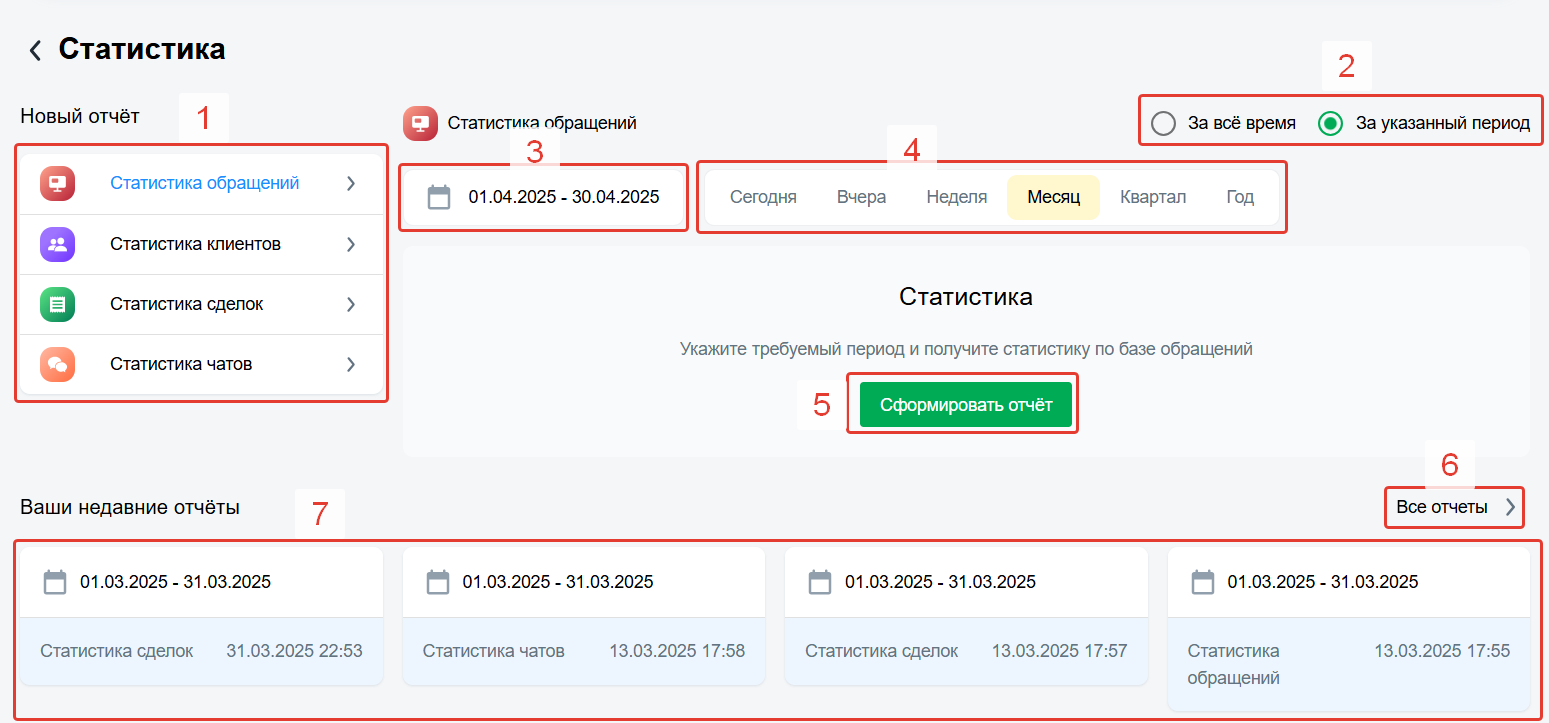Click the purple Статистика клиентов icon
The image size is (1549, 723).
(x=57, y=244)
